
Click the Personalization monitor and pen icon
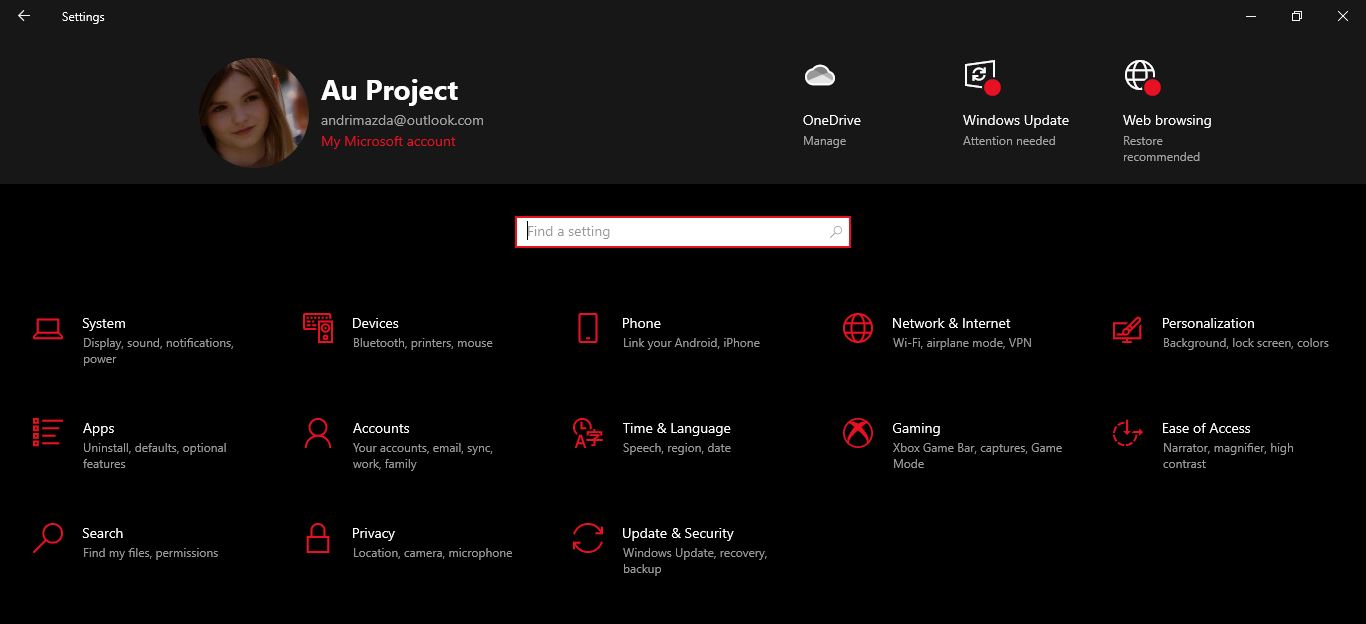tap(1128, 330)
